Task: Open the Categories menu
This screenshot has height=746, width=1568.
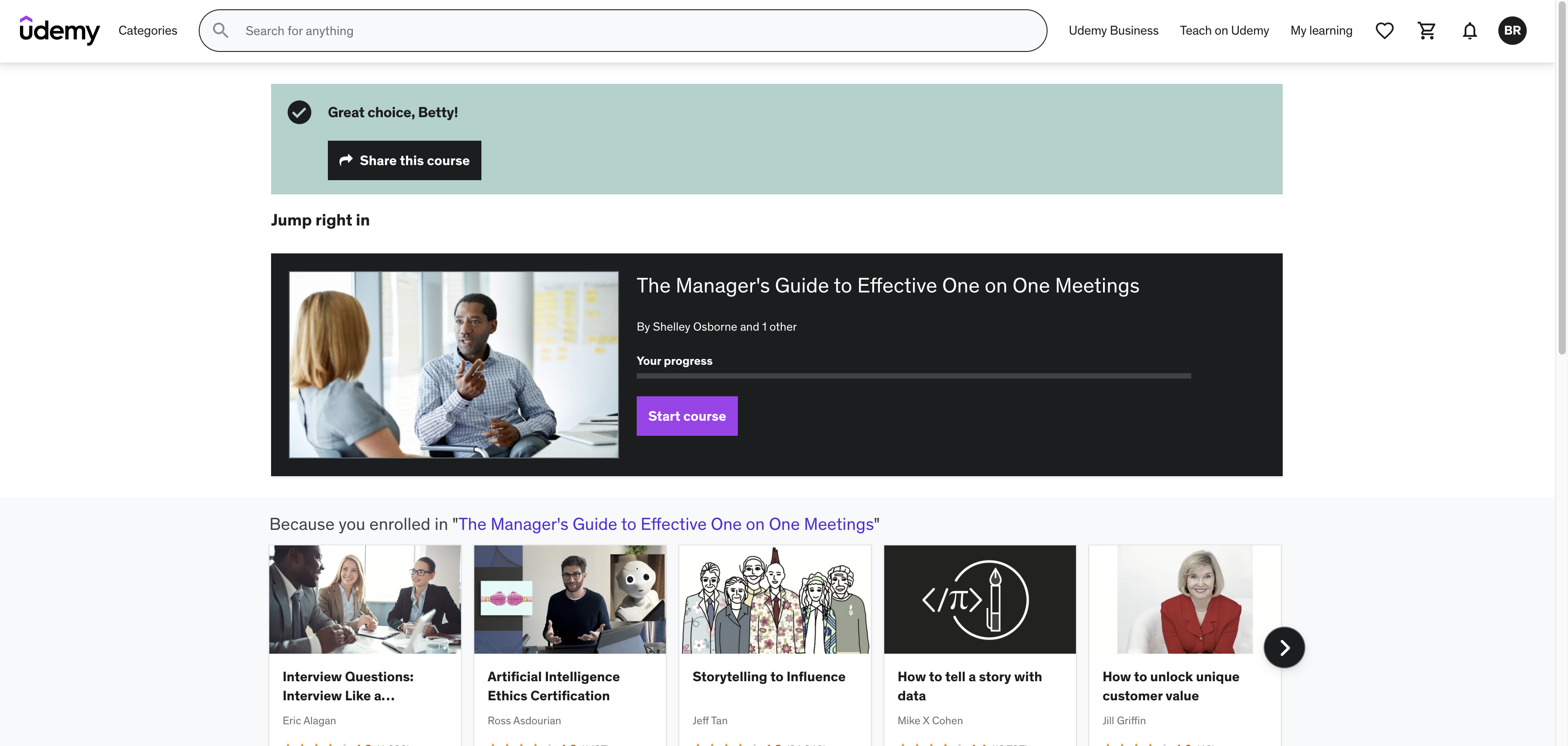Action: 147,31
